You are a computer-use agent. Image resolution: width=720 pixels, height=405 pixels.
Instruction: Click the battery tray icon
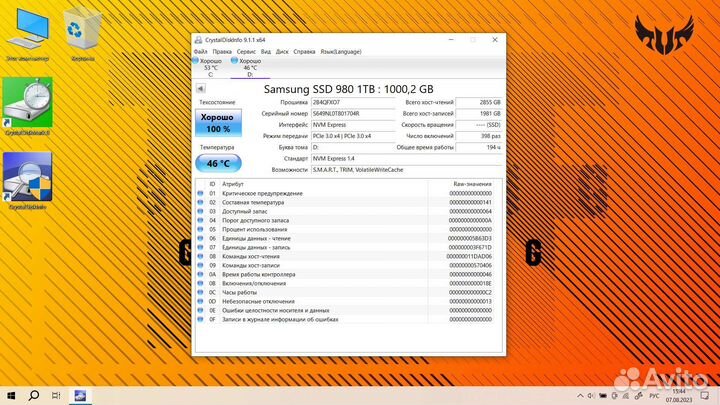[603, 396]
